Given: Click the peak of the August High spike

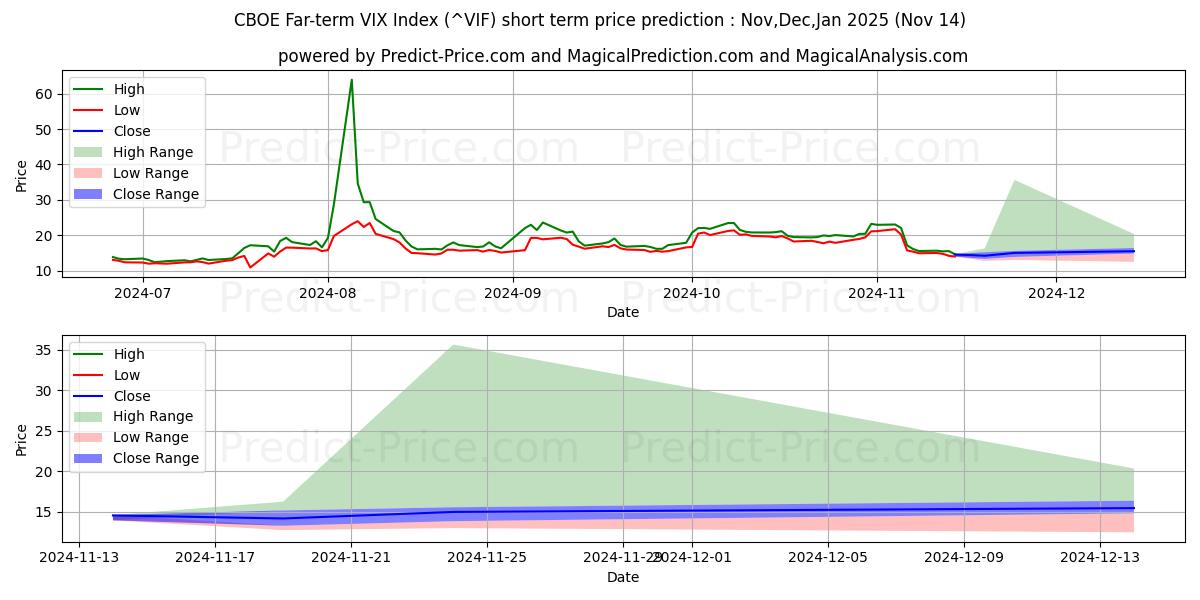Looking at the screenshot, I should (351, 80).
